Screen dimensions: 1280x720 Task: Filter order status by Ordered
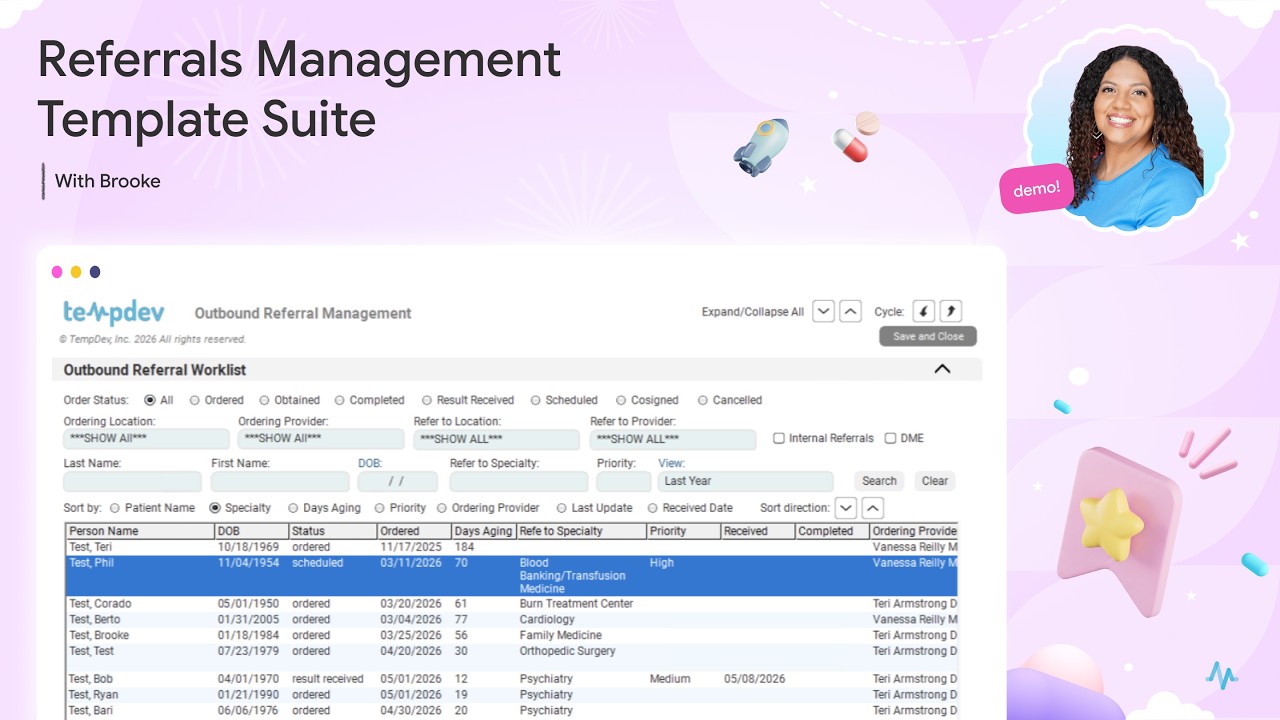click(x=195, y=400)
